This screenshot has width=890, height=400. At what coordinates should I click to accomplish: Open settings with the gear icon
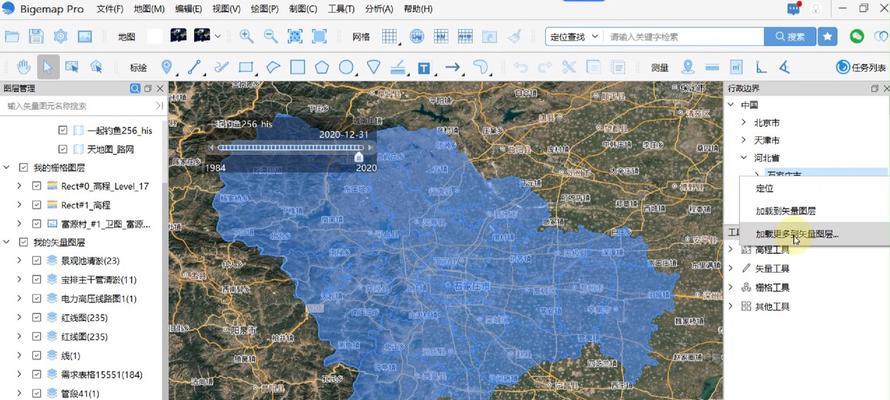tap(61, 37)
